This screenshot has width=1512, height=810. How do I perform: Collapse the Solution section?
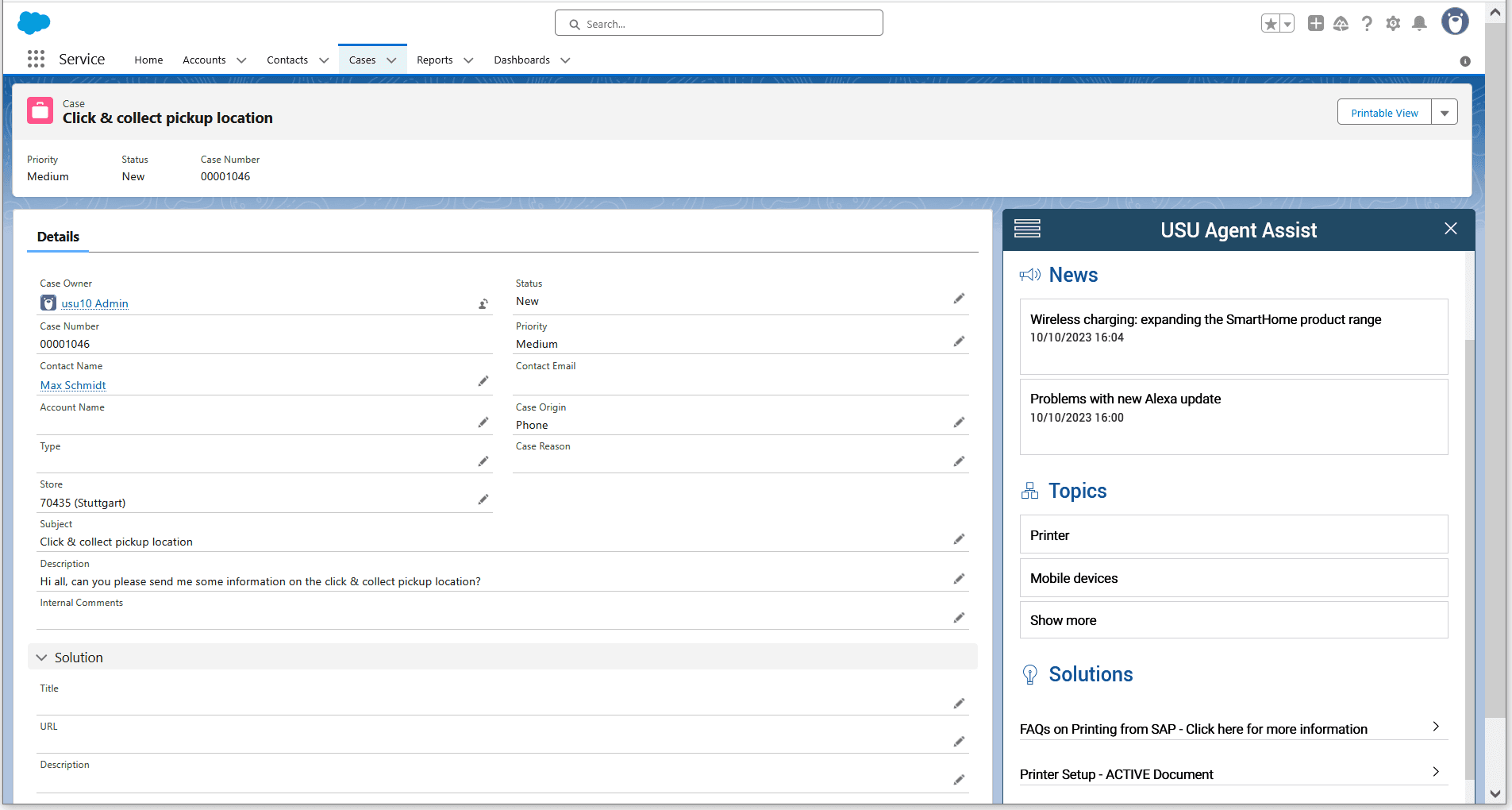click(41, 658)
